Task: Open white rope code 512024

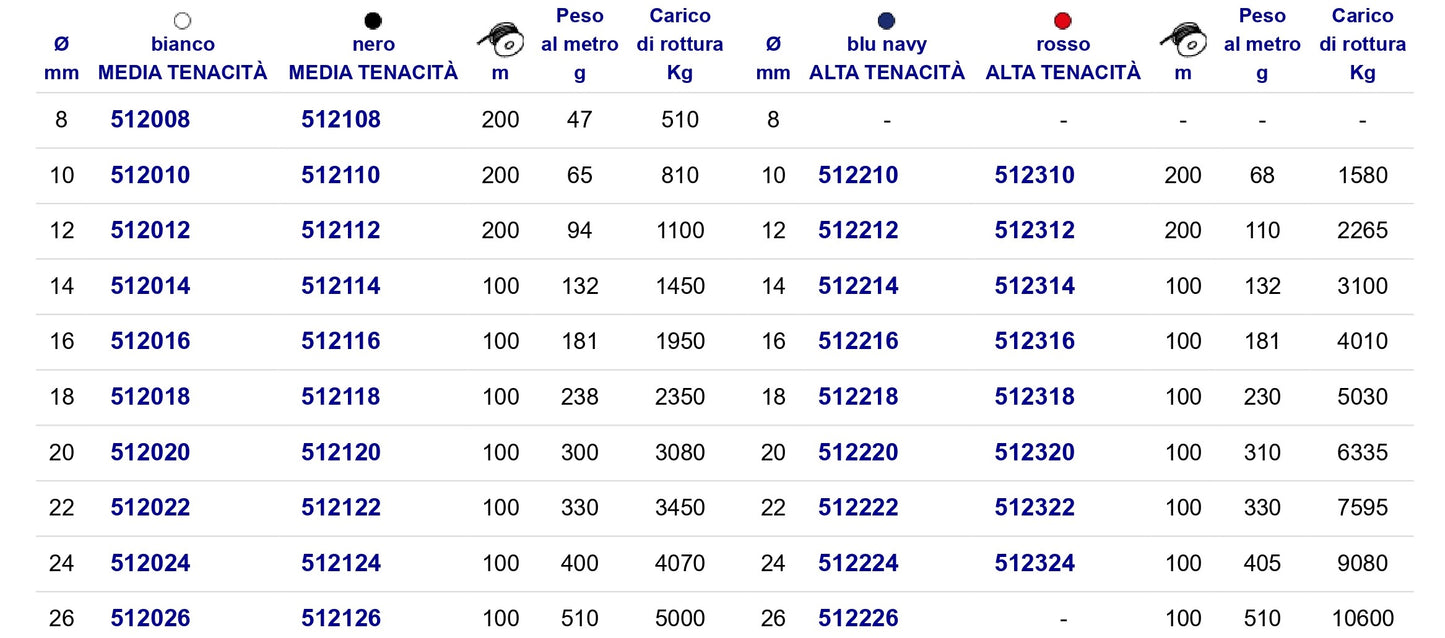Action: pos(150,563)
